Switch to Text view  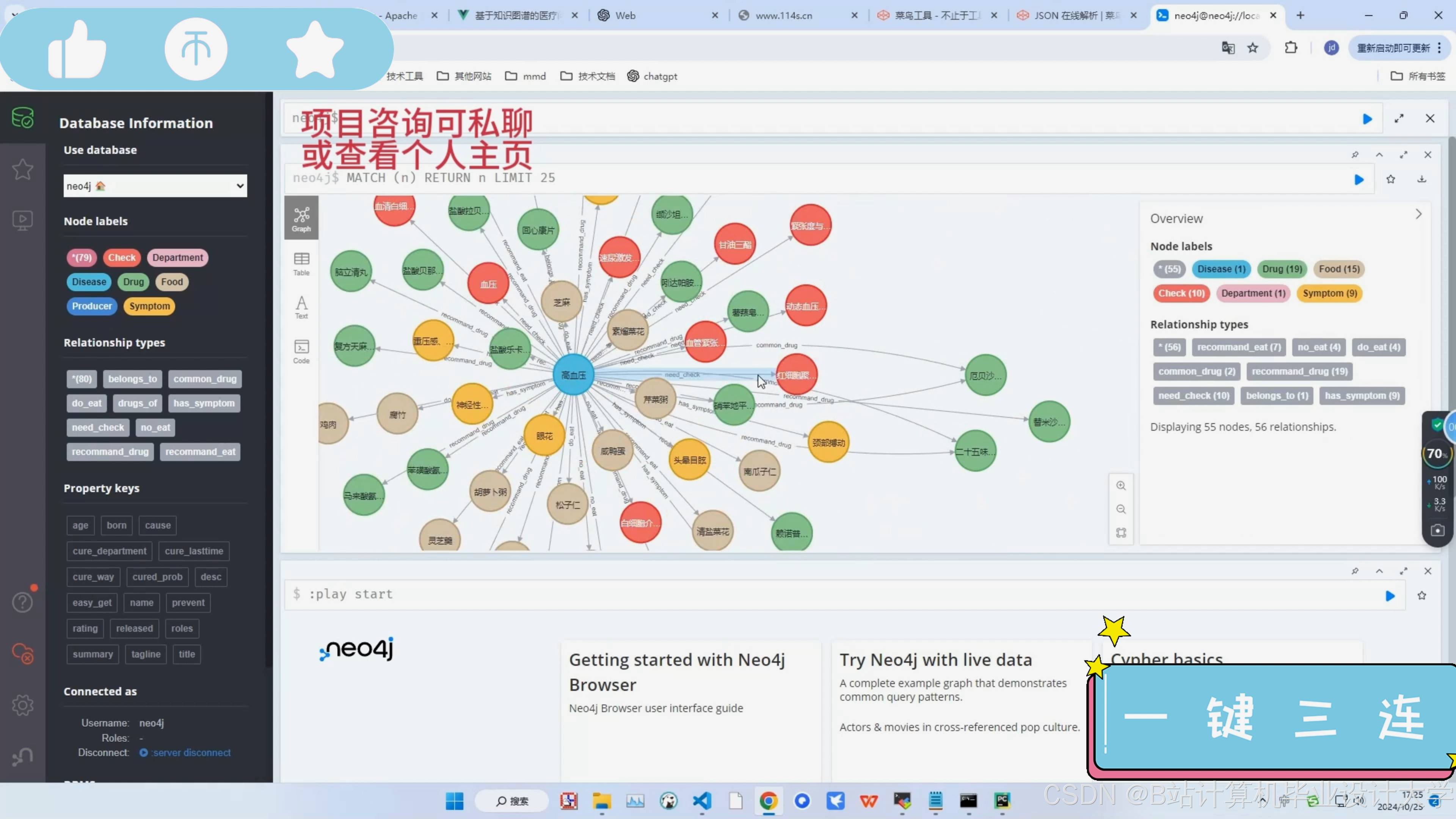(301, 307)
